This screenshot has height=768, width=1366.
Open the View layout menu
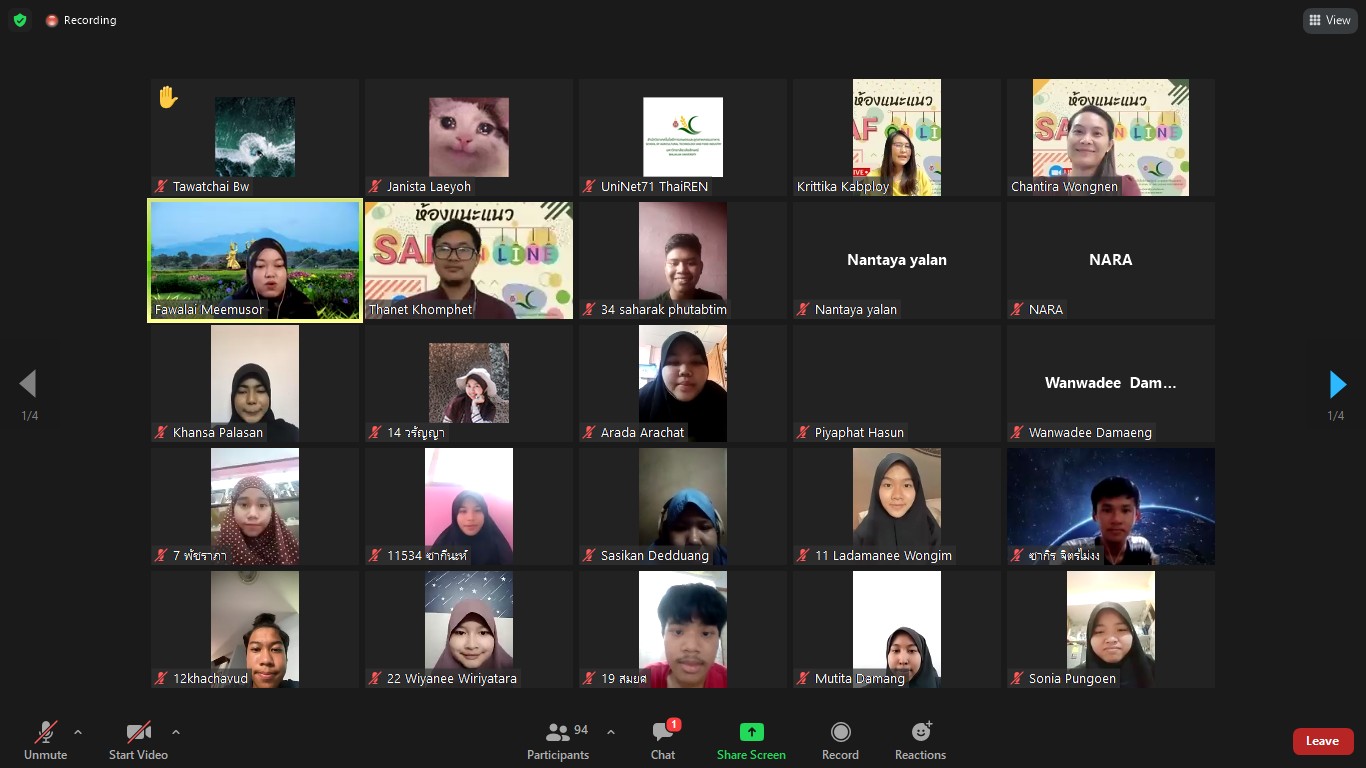click(x=1329, y=20)
